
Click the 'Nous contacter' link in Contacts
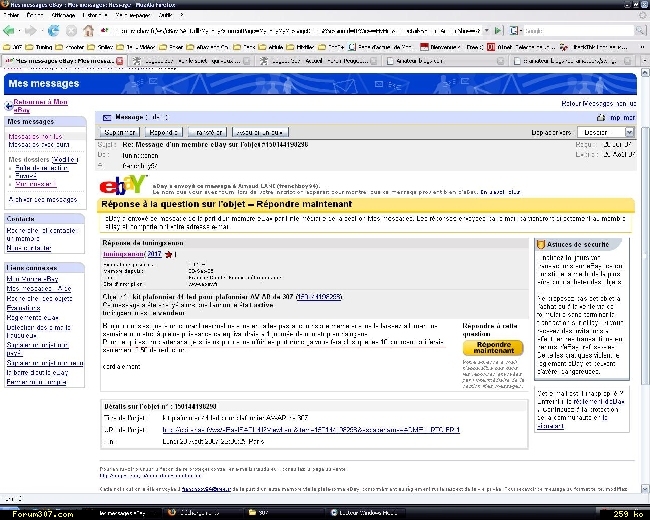point(29,248)
